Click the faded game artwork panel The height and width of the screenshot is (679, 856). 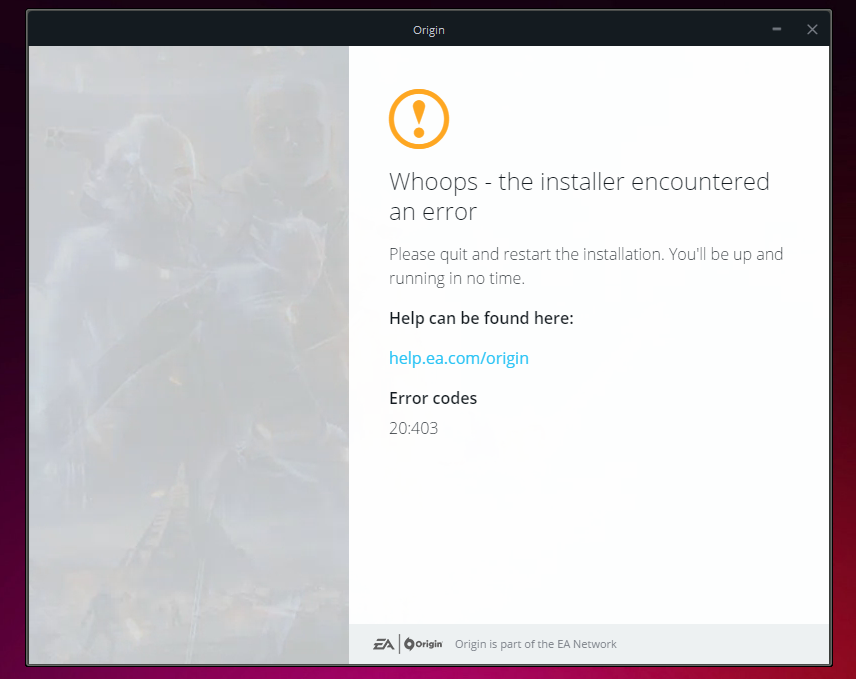click(x=188, y=350)
